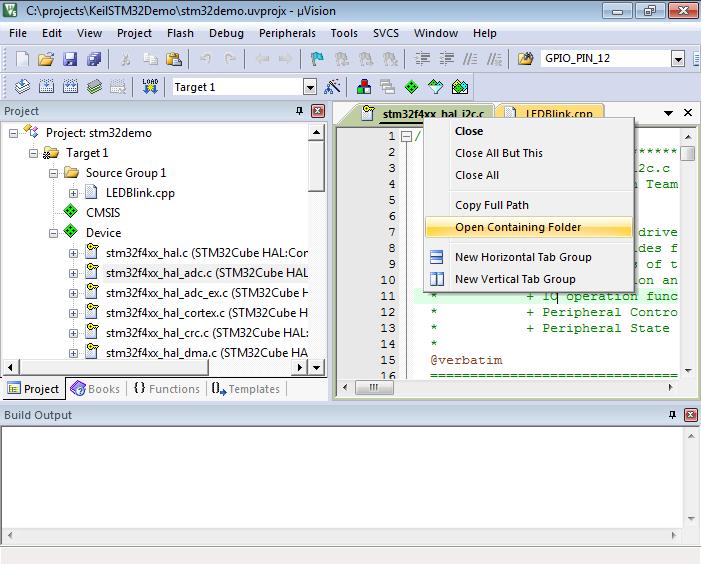Screen dimensions: 701x564
Task: Pin the Project panel with pushpin
Action: (299, 111)
